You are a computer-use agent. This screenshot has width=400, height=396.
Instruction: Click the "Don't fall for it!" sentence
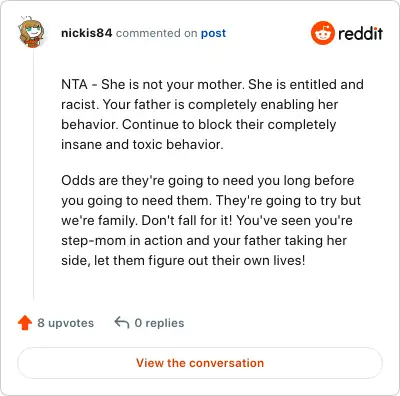[187, 220]
